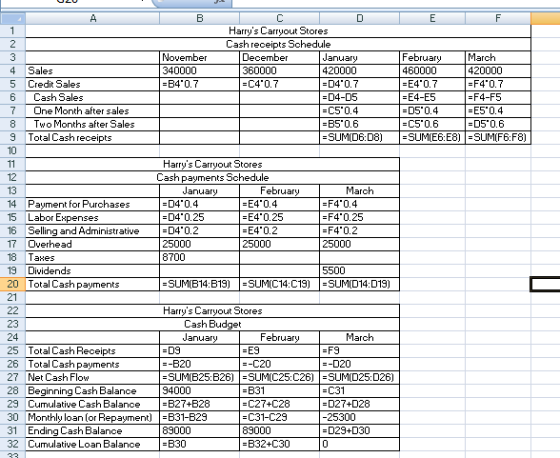The width and height of the screenshot is (560, 458).
Task: Click the 'Labor Expenses' label cell
Action: click(x=92, y=218)
